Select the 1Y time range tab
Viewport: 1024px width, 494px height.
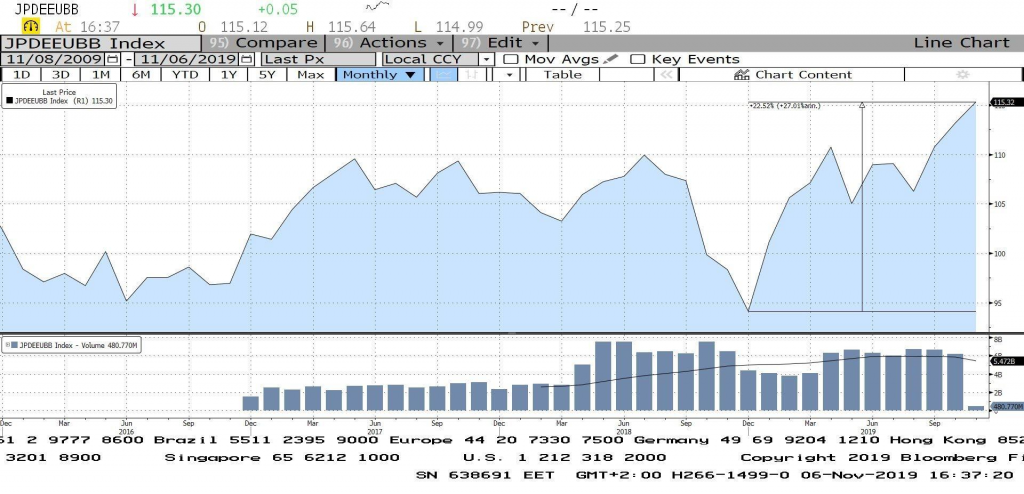point(229,74)
